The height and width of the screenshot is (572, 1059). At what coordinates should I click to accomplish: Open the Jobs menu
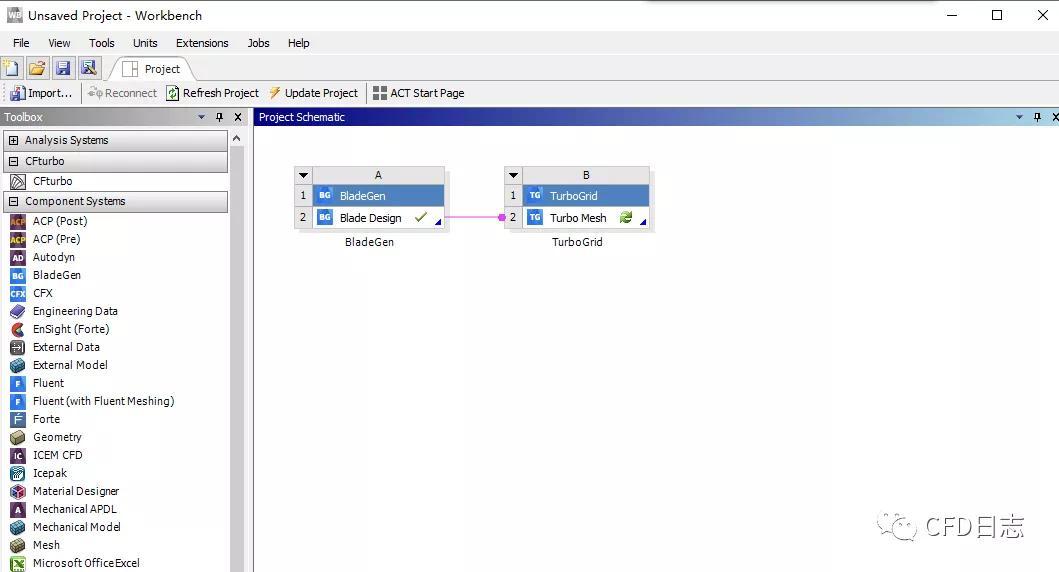coord(259,43)
